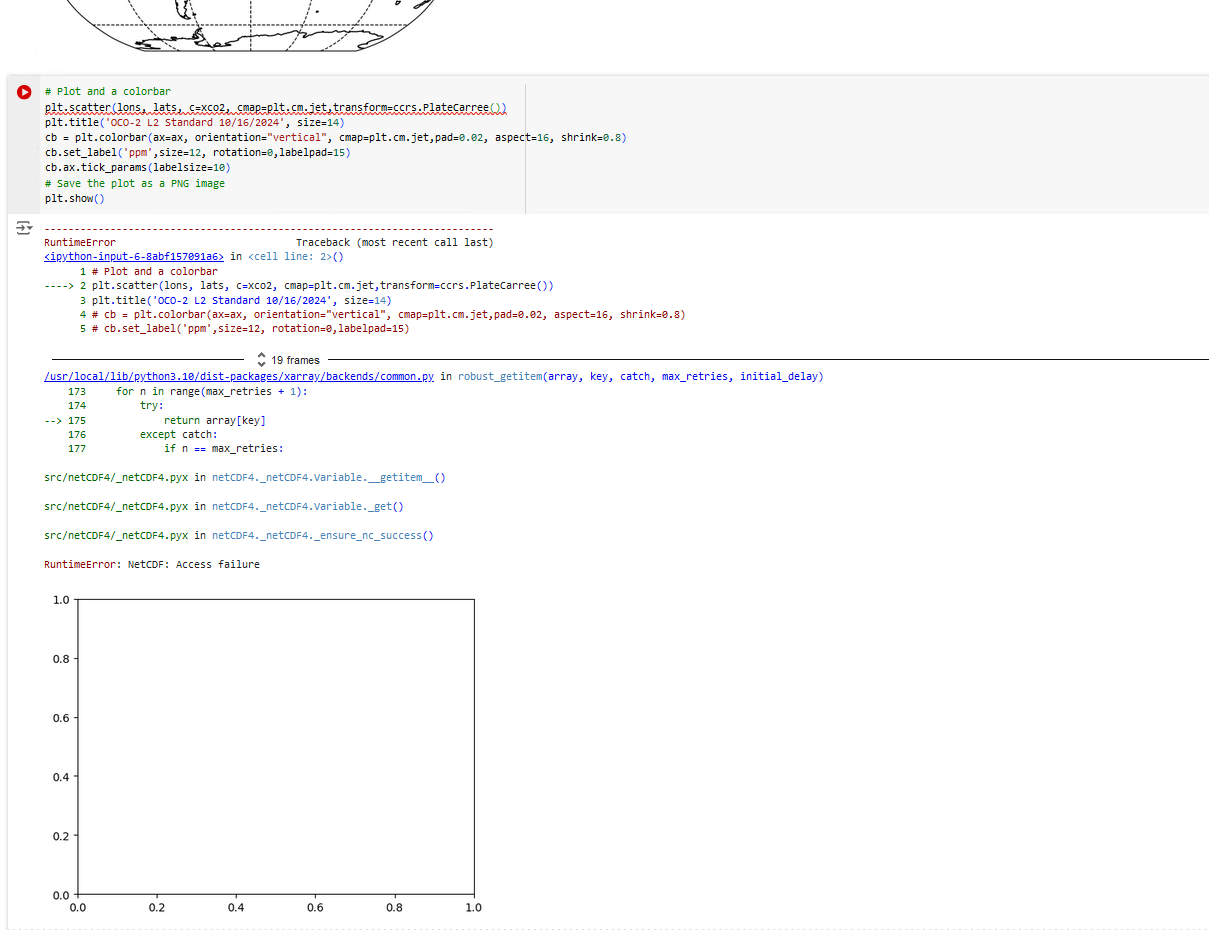Click the 'Save the plot as a PNG image' comment
Screen dimensions: 1209x930
coord(135,184)
